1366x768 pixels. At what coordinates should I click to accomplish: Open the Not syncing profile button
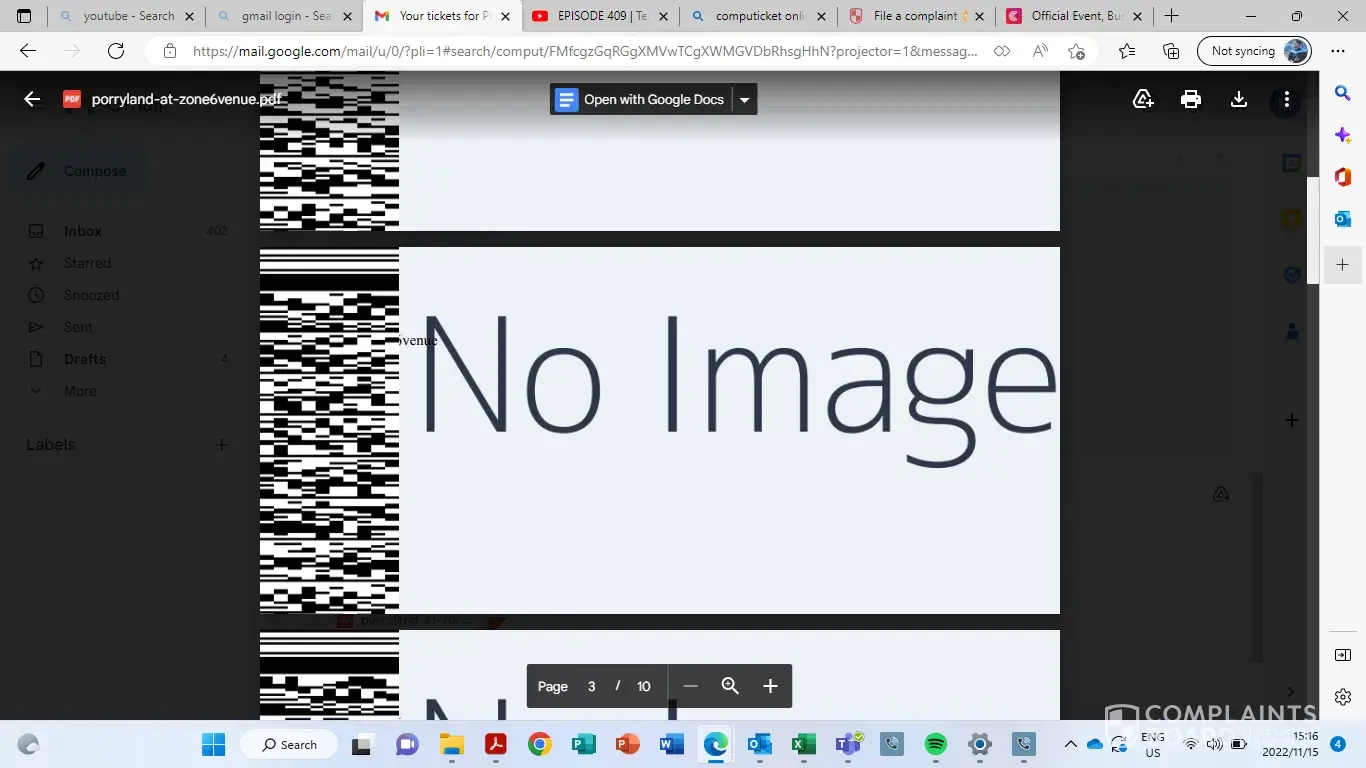pyautogui.click(x=1254, y=51)
